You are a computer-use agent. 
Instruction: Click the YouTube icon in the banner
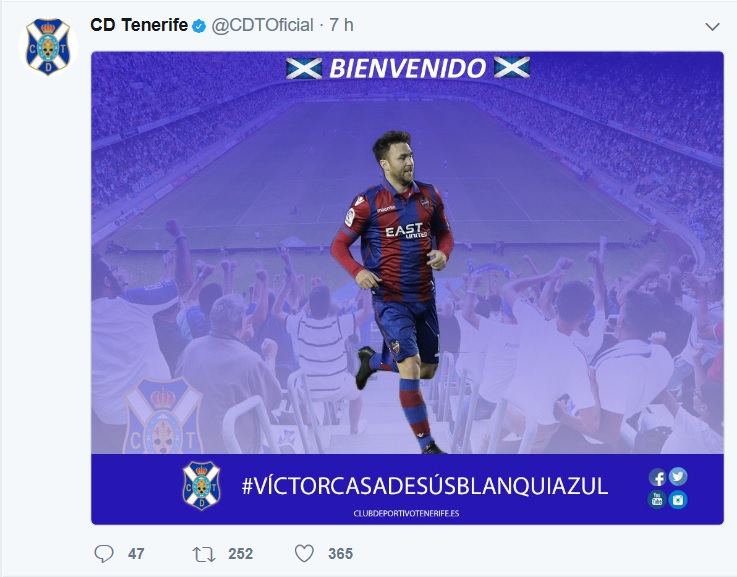pos(657,499)
